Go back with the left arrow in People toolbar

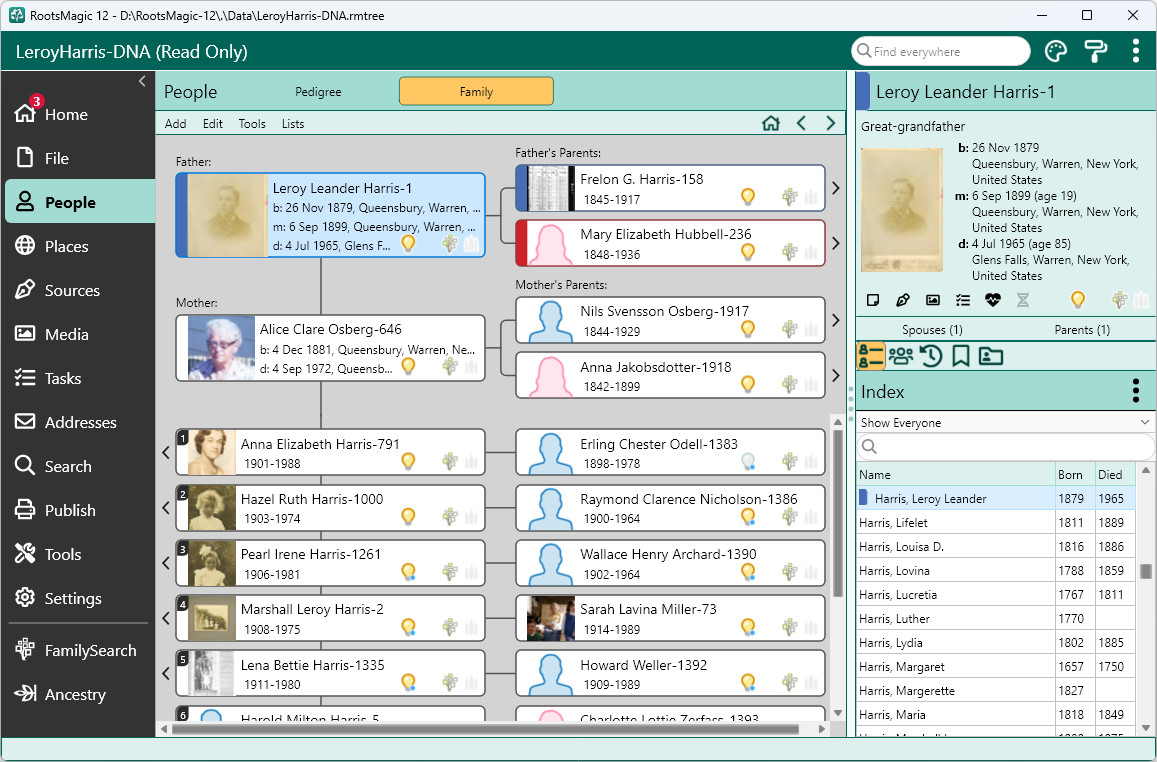point(801,123)
